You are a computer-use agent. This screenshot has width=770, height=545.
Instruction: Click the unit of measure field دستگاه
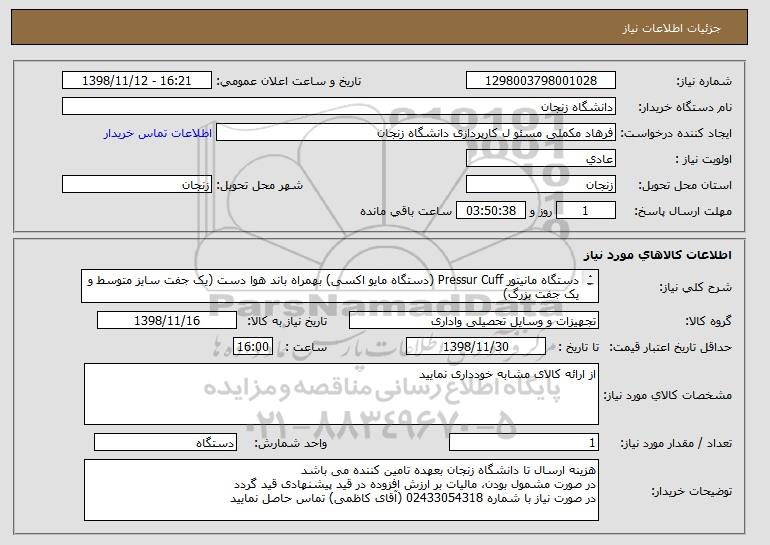point(165,442)
